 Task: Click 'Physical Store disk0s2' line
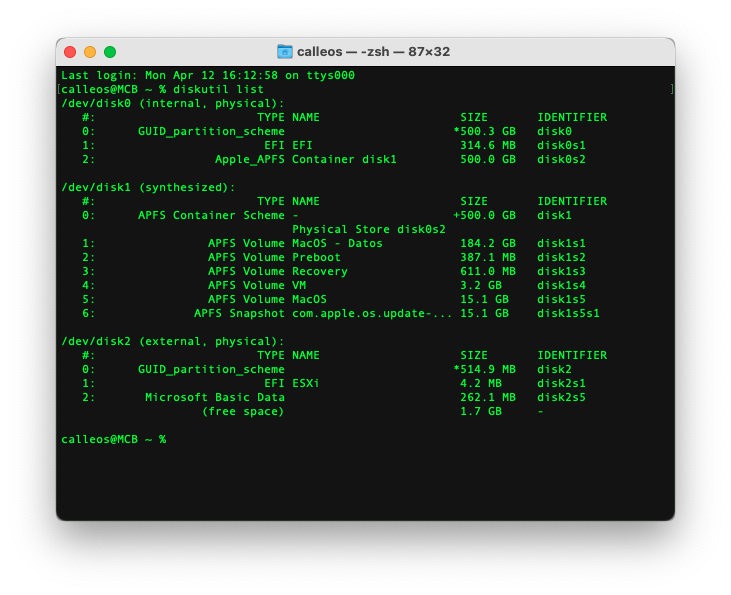369,229
